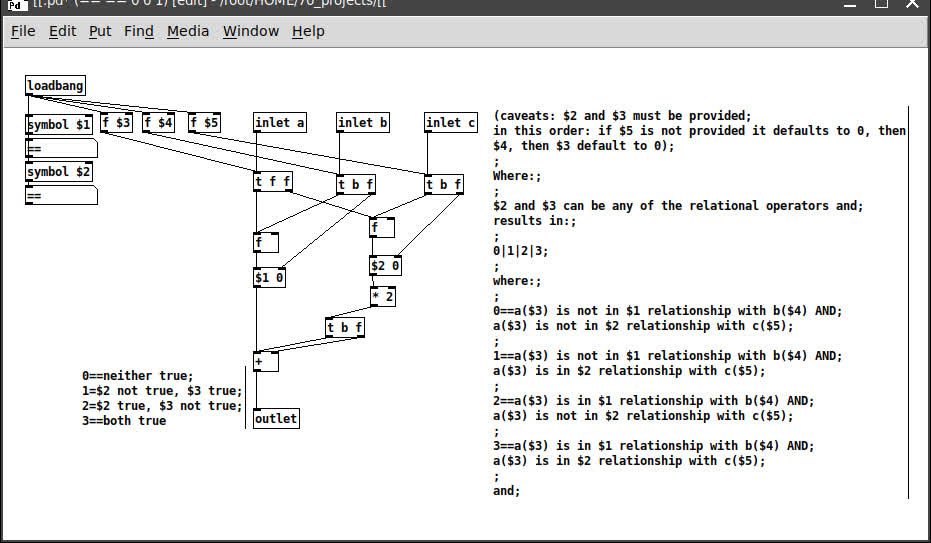Screen dimensions: 931x543
Task: Select the 't b f' object below inlet c
Action: [444, 185]
